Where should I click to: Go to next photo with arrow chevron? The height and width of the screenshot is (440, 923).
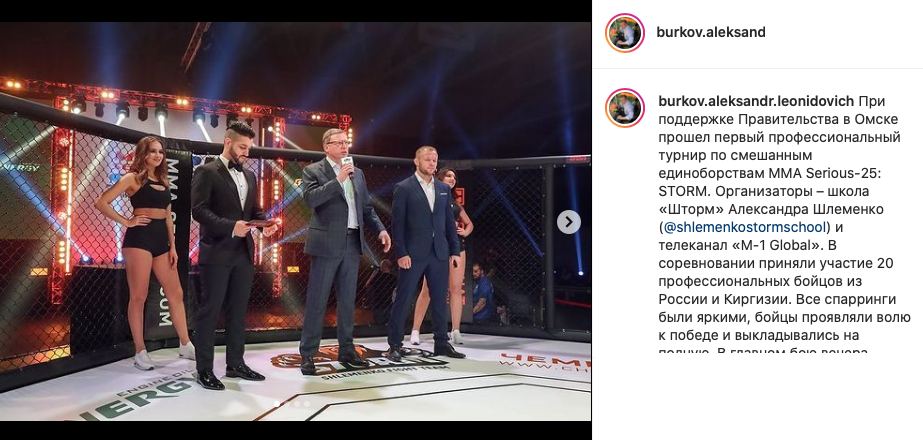tap(569, 222)
